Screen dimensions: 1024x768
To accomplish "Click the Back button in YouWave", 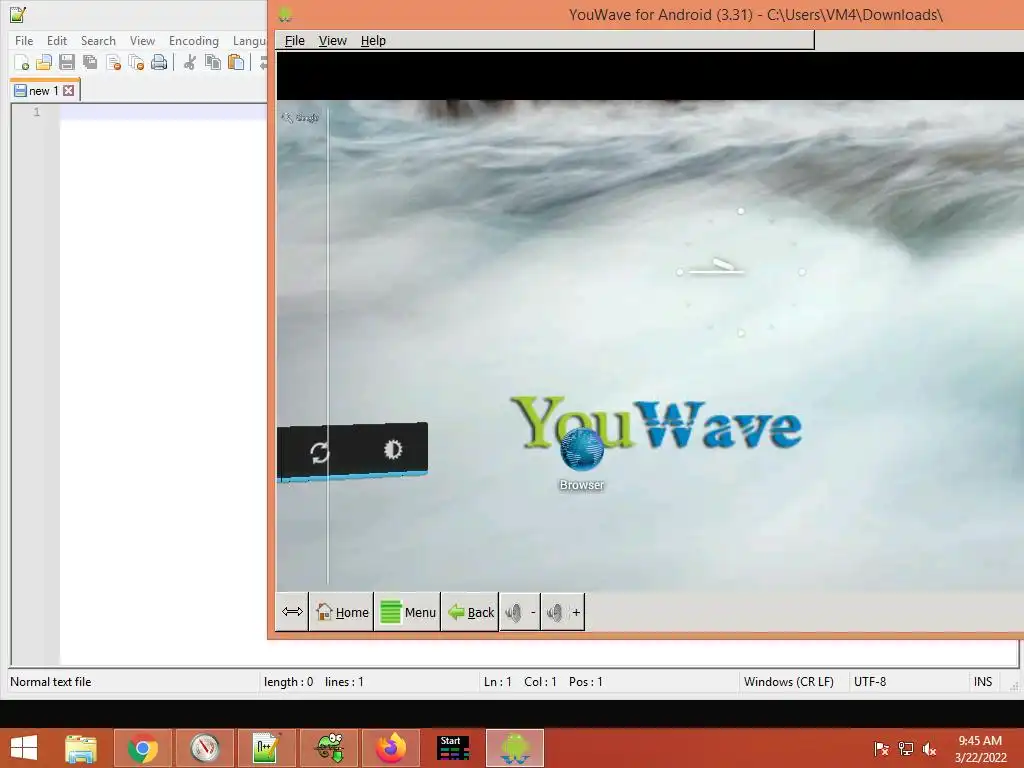I will 470,612.
